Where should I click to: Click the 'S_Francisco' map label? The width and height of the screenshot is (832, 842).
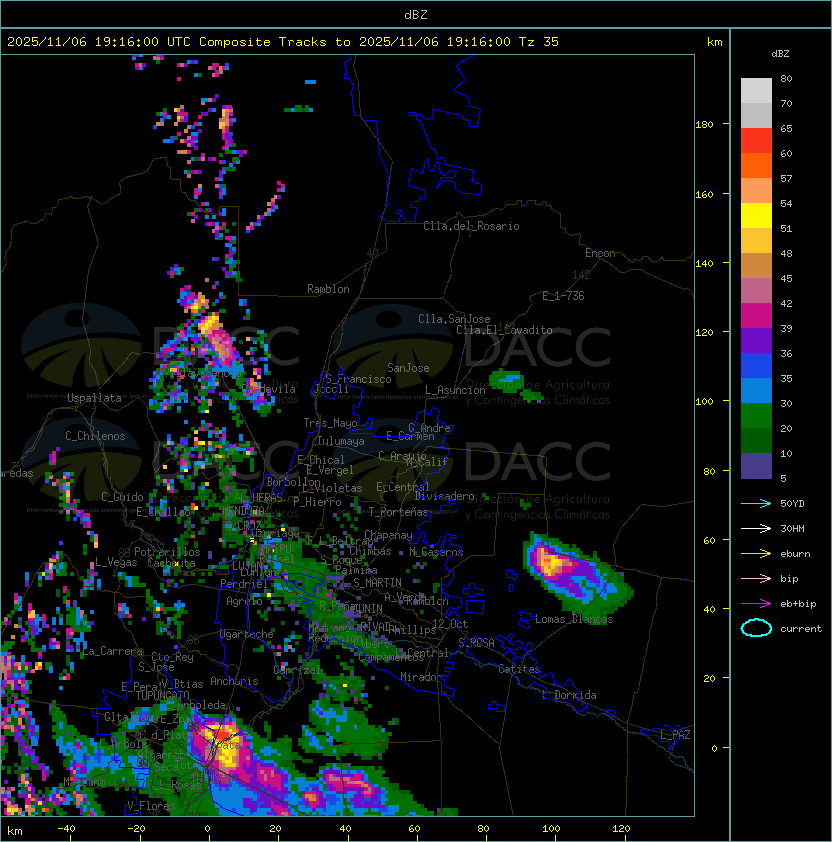359,380
